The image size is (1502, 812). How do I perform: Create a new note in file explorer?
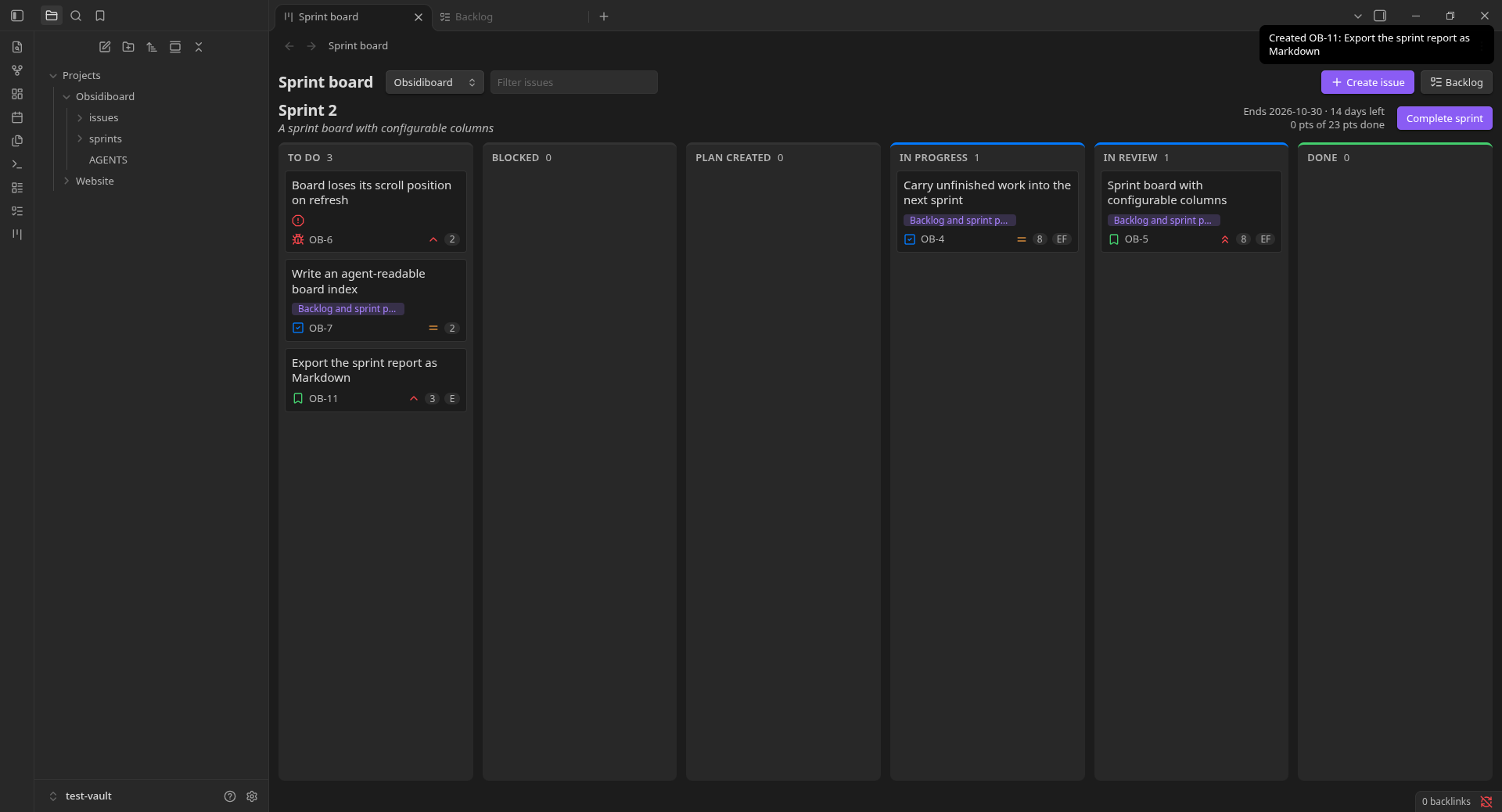105,47
